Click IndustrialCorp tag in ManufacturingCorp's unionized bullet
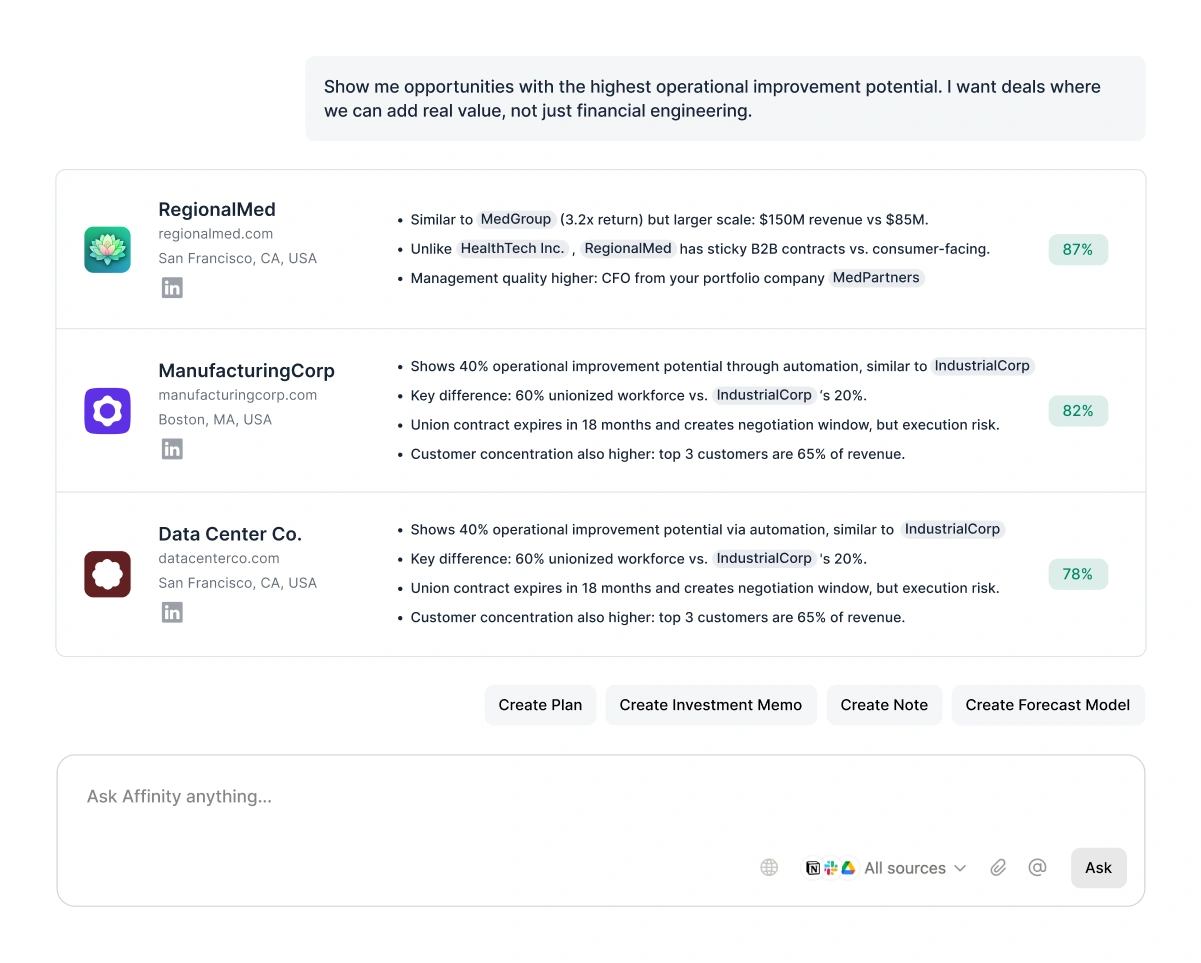Viewport: 1201px width, 963px height. pos(764,395)
